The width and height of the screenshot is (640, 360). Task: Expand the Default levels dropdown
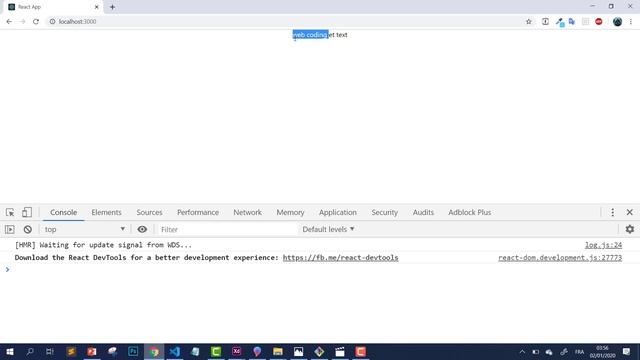click(328, 229)
